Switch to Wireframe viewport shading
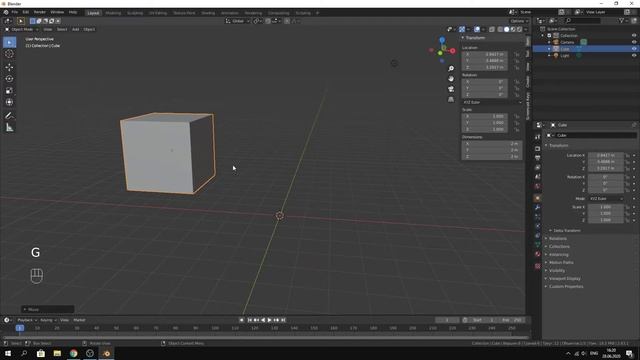 pyautogui.click(x=500, y=29)
